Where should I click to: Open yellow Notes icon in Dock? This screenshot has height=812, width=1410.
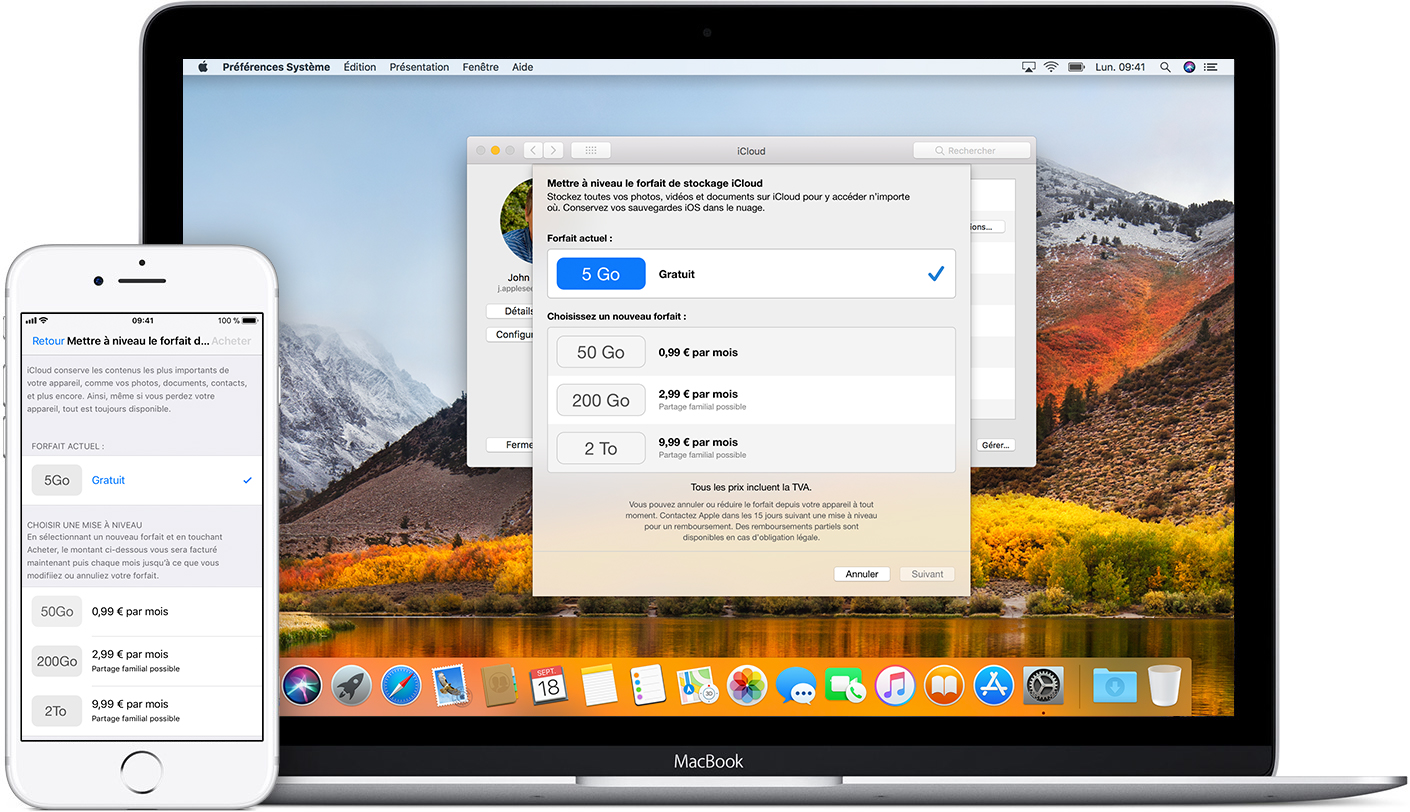(x=598, y=686)
